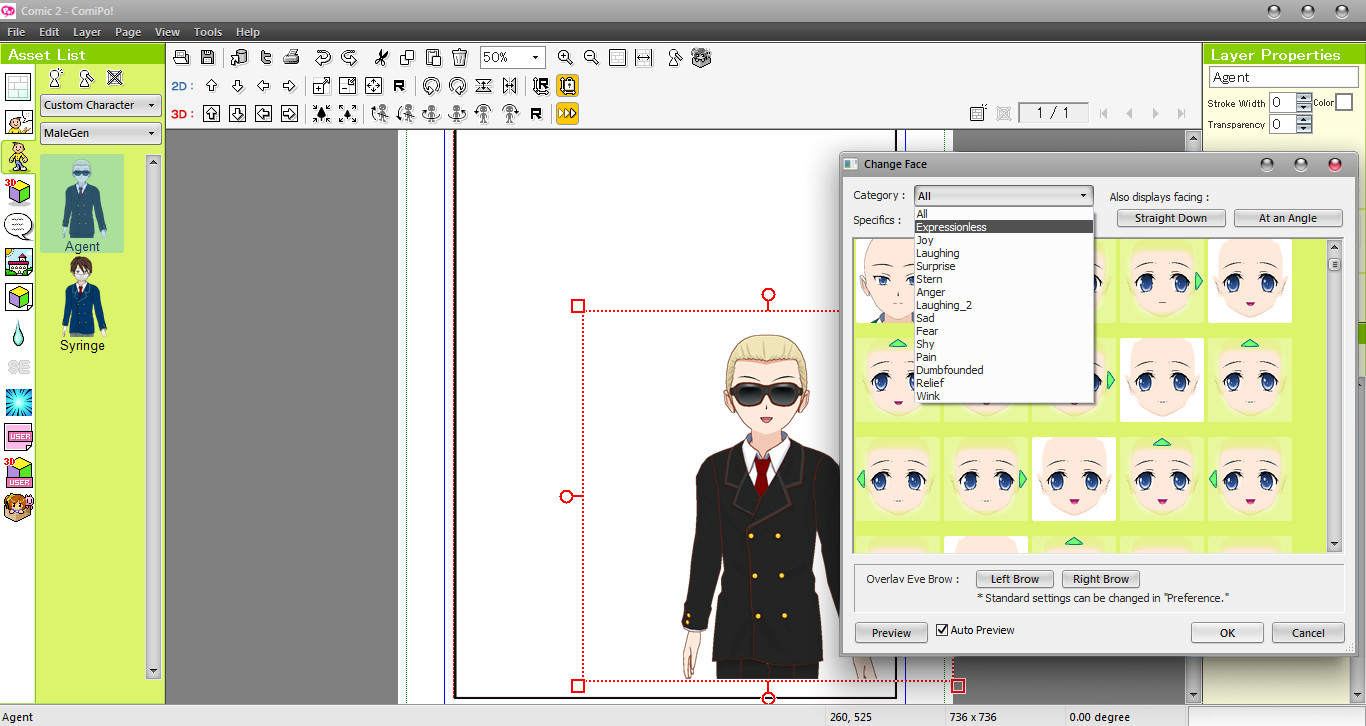
Task: Click the 2D rotate left icon
Action: tap(431, 85)
